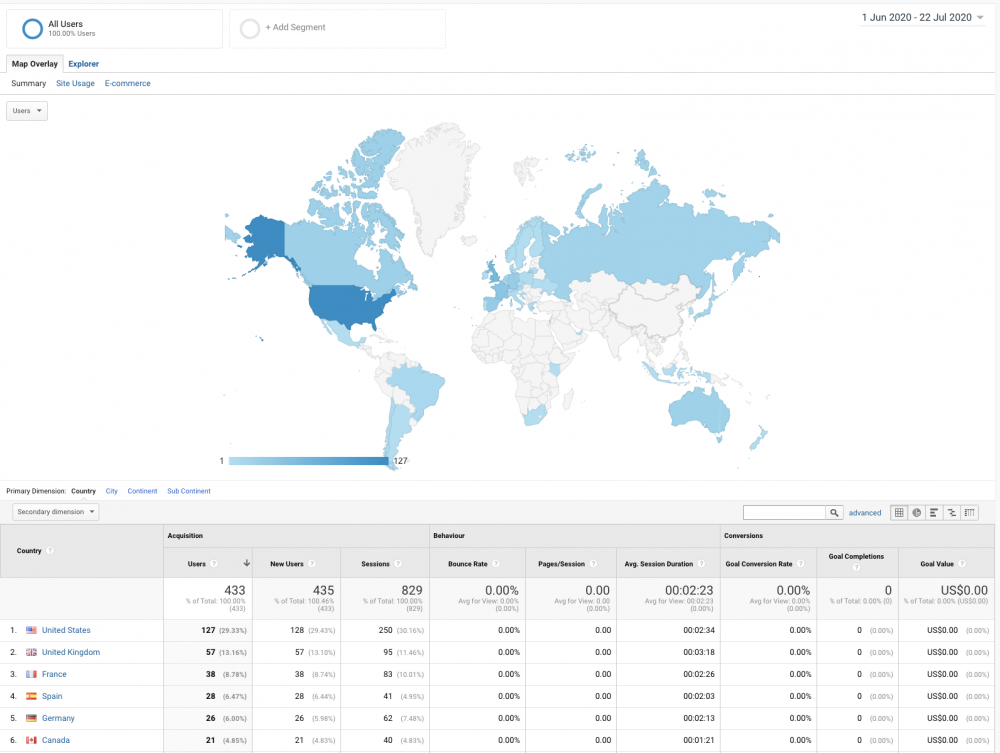Choose the horizontal bar performance view icon
This screenshot has height=753, width=1000.
(x=933, y=512)
